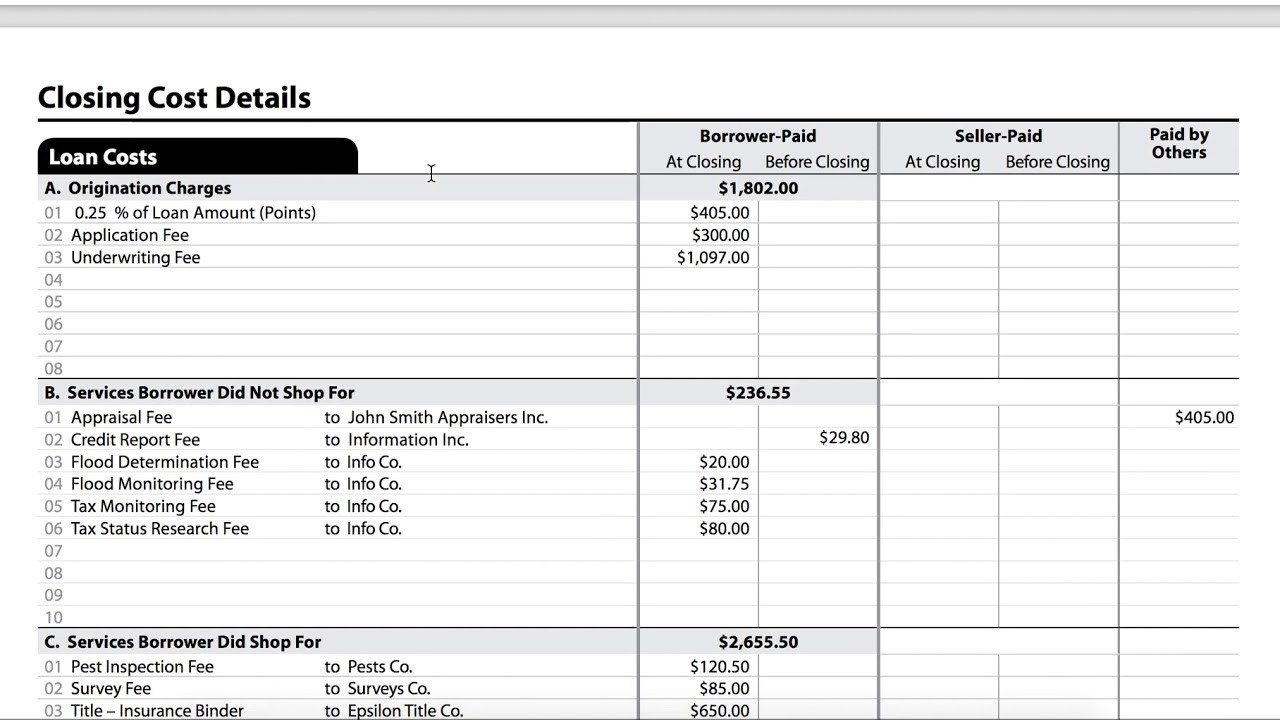This screenshot has width=1280, height=720.
Task: Click Seller-Paid "At Closing" subheader
Action: tap(943, 162)
